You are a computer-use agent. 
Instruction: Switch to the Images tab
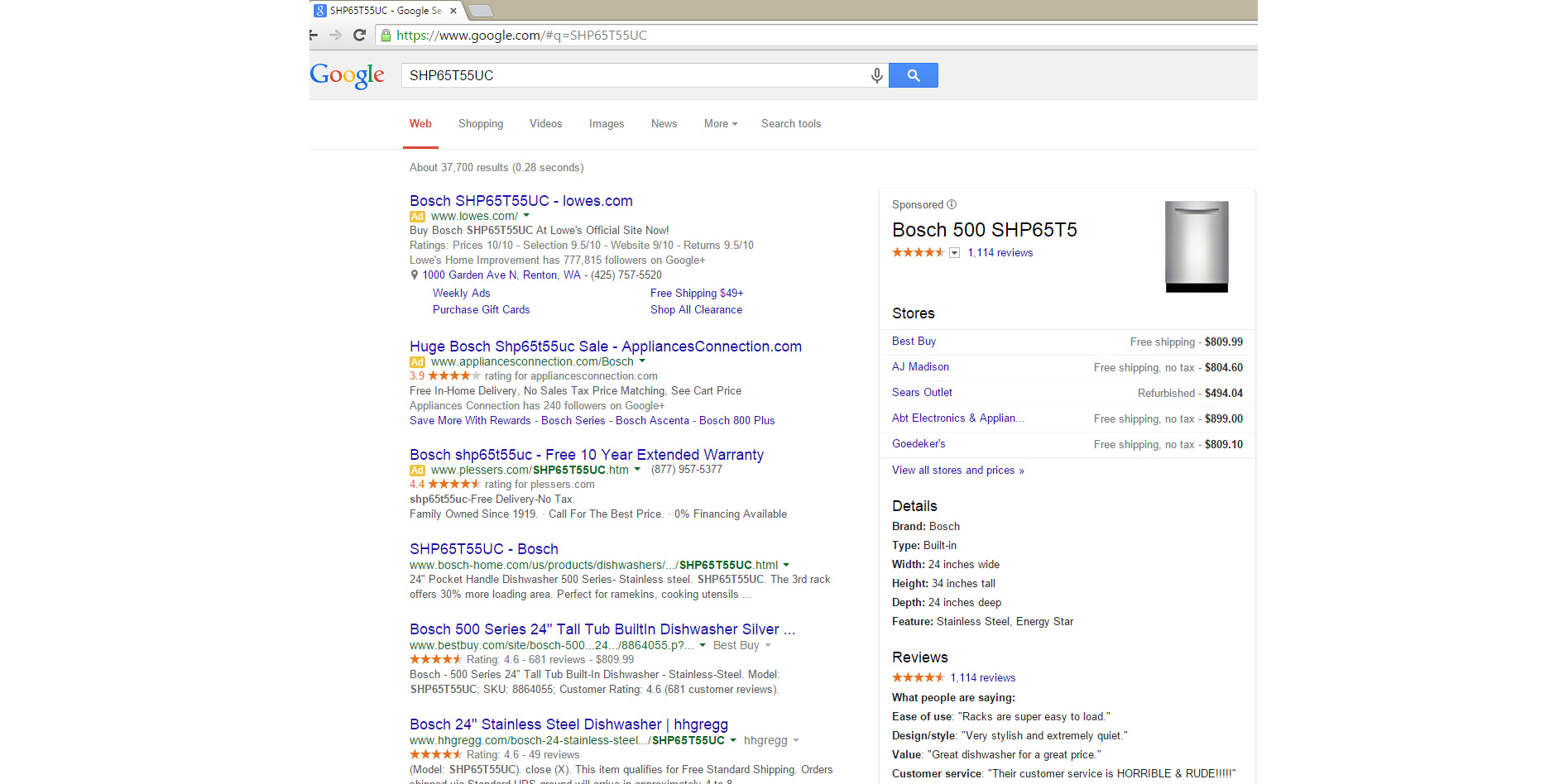(607, 124)
